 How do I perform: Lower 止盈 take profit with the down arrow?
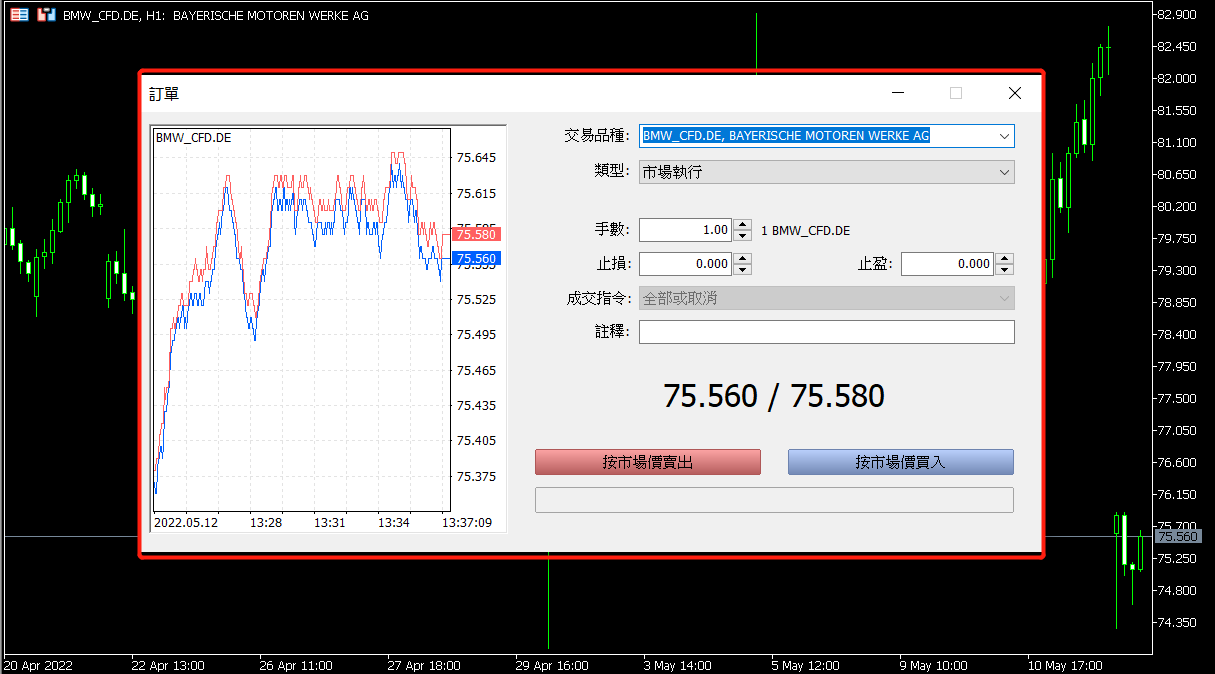click(1005, 270)
